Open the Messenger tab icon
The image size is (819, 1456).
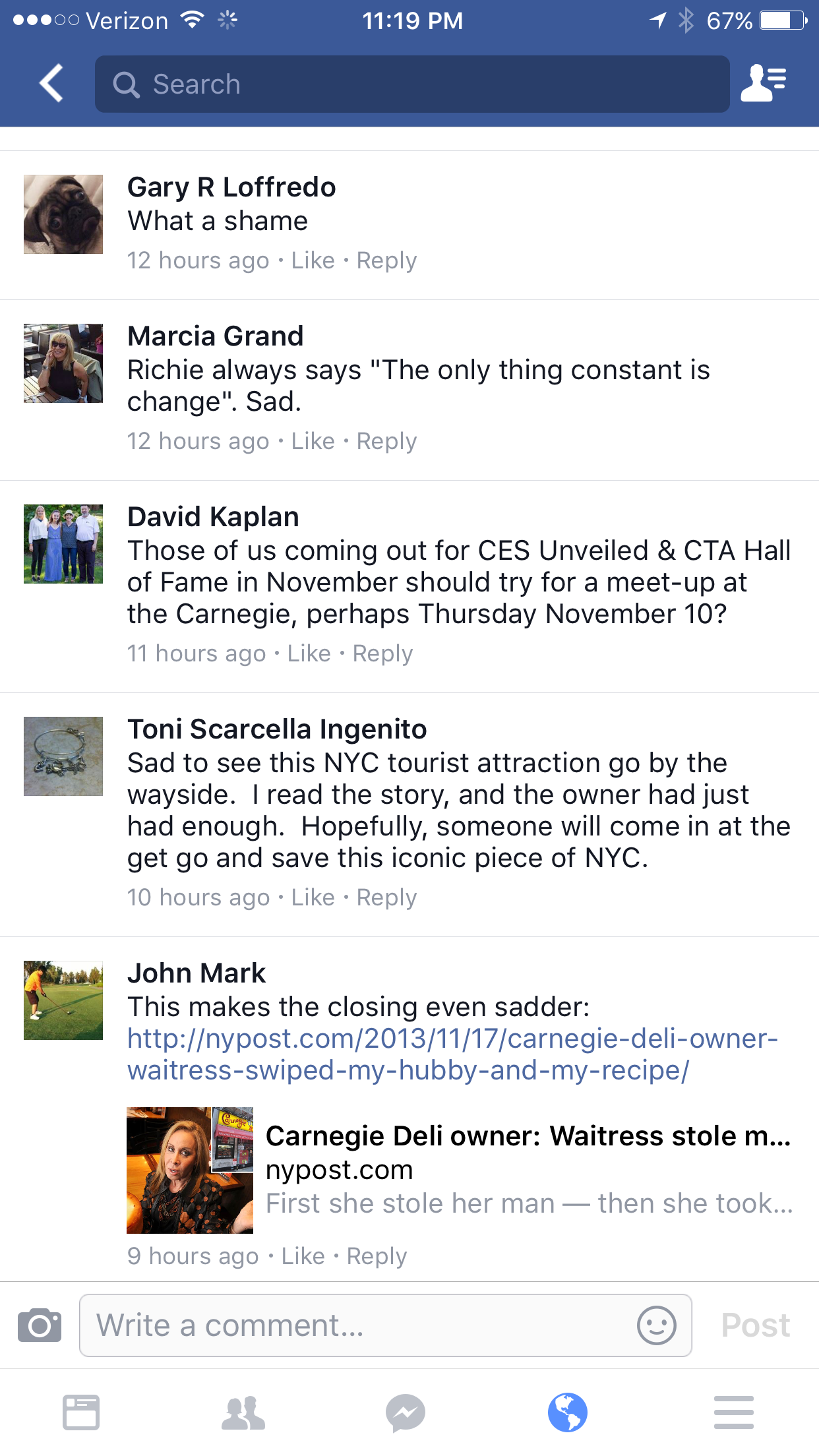[406, 1412]
